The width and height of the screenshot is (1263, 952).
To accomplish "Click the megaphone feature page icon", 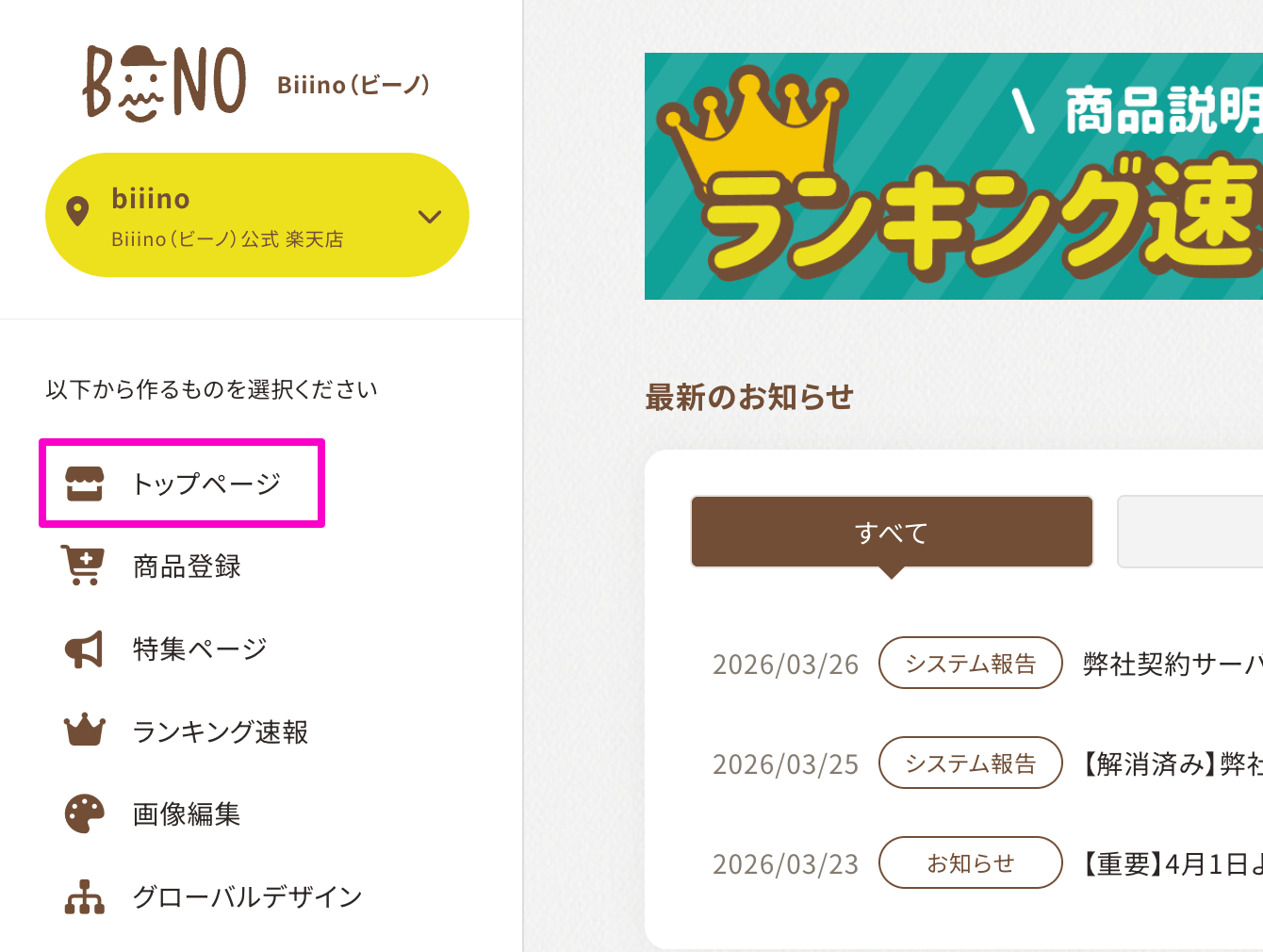I will pos(84,648).
